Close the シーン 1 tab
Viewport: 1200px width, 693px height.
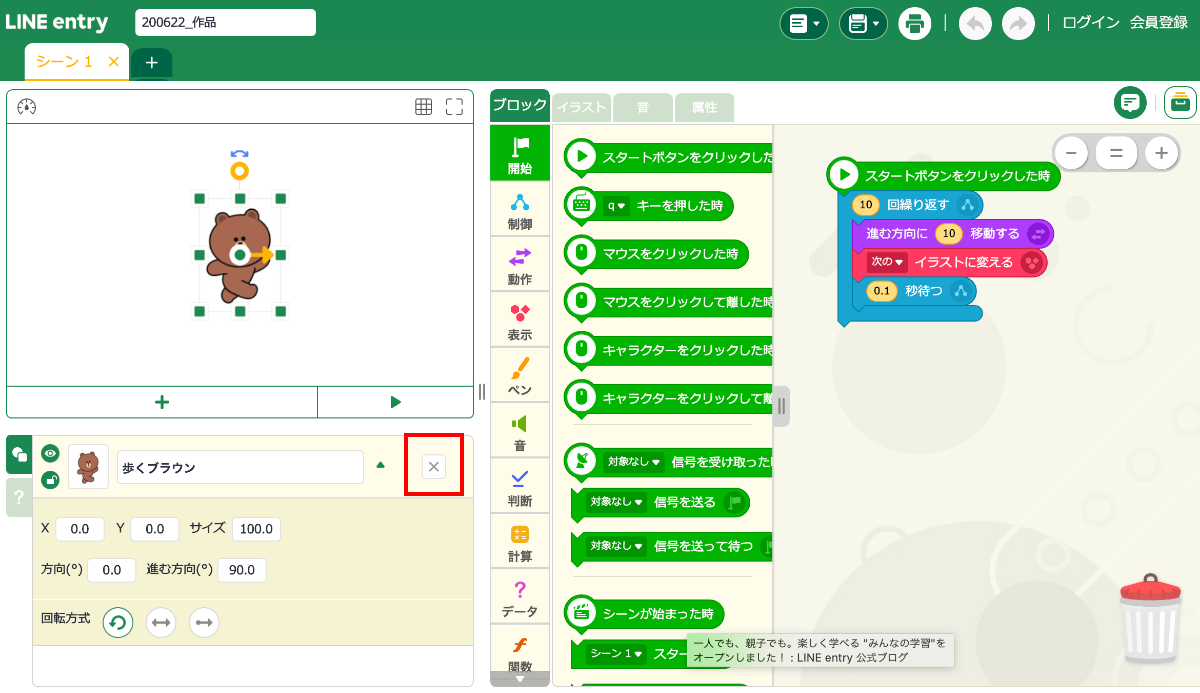click(113, 62)
